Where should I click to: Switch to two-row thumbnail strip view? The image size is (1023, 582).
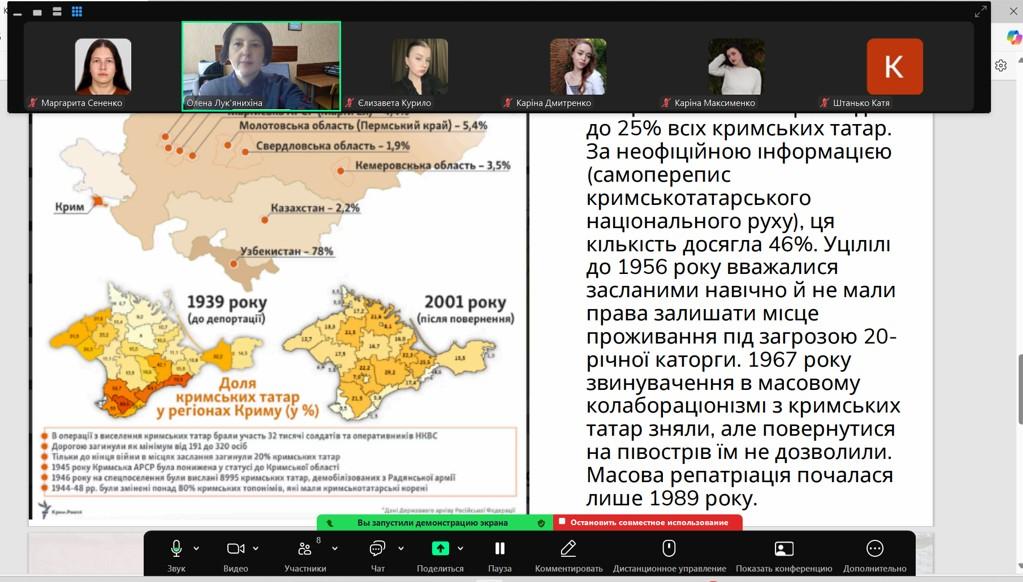pos(57,11)
